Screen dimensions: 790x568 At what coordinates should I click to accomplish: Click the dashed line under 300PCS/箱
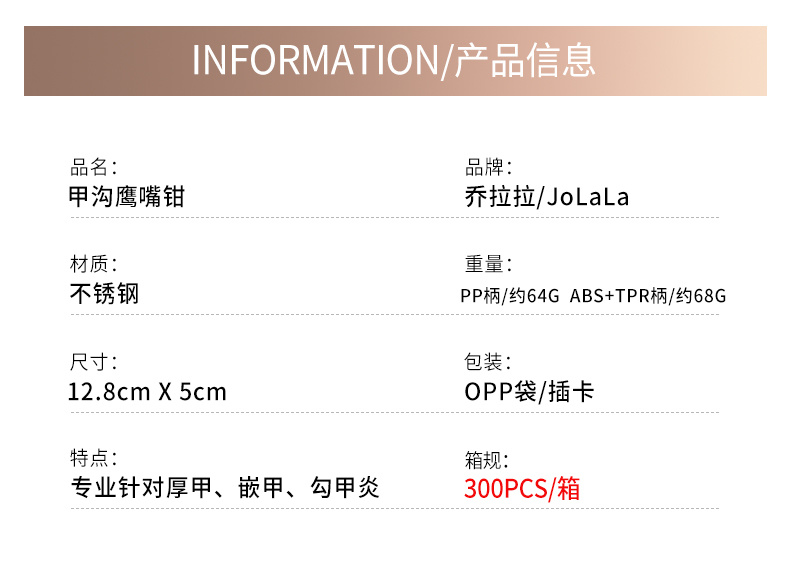pos(590,509)
